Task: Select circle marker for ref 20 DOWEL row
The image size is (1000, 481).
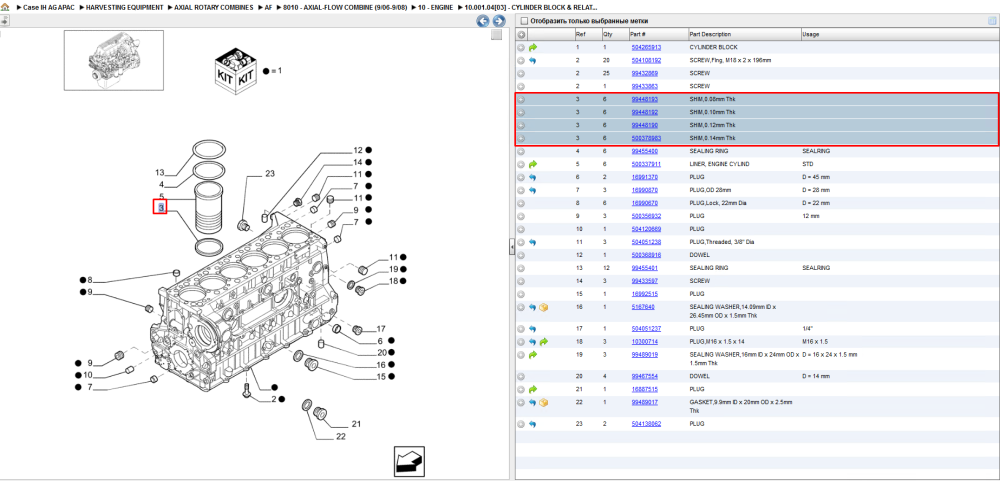Action: (521, 376)
